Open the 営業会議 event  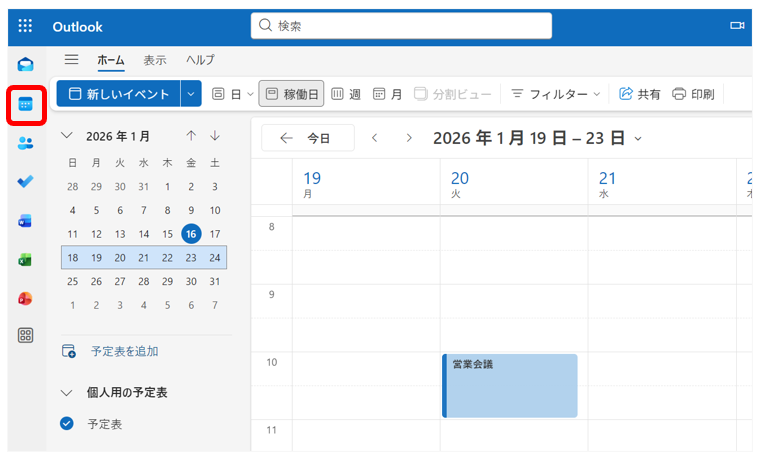pos(509,385)
